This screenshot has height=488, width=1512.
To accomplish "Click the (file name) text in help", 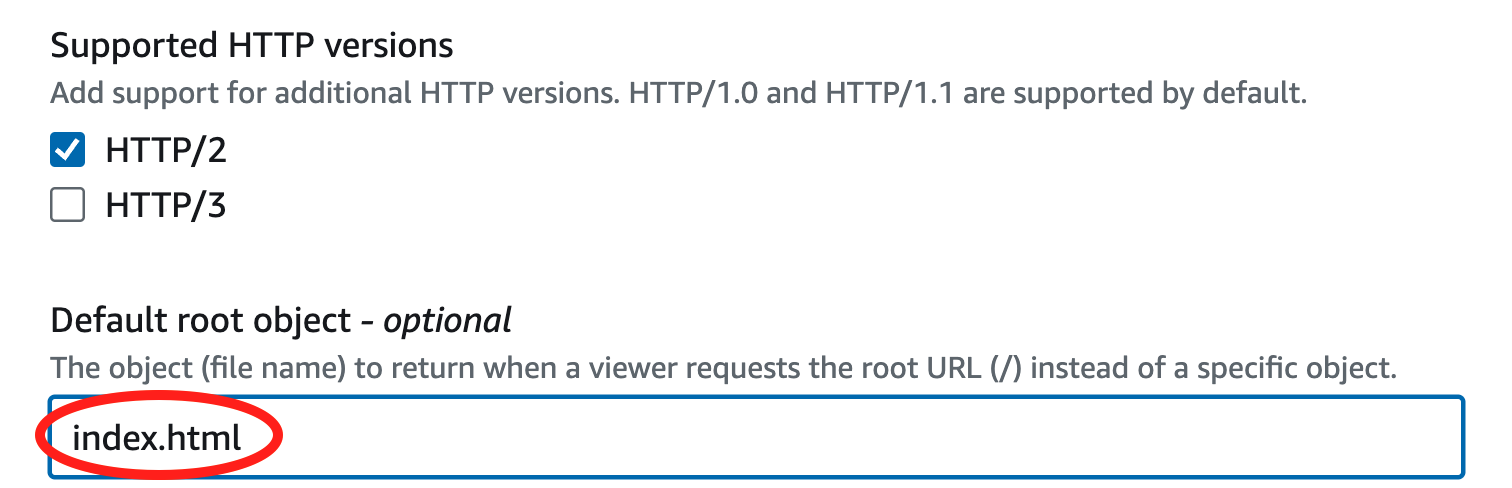I will 272,368.
